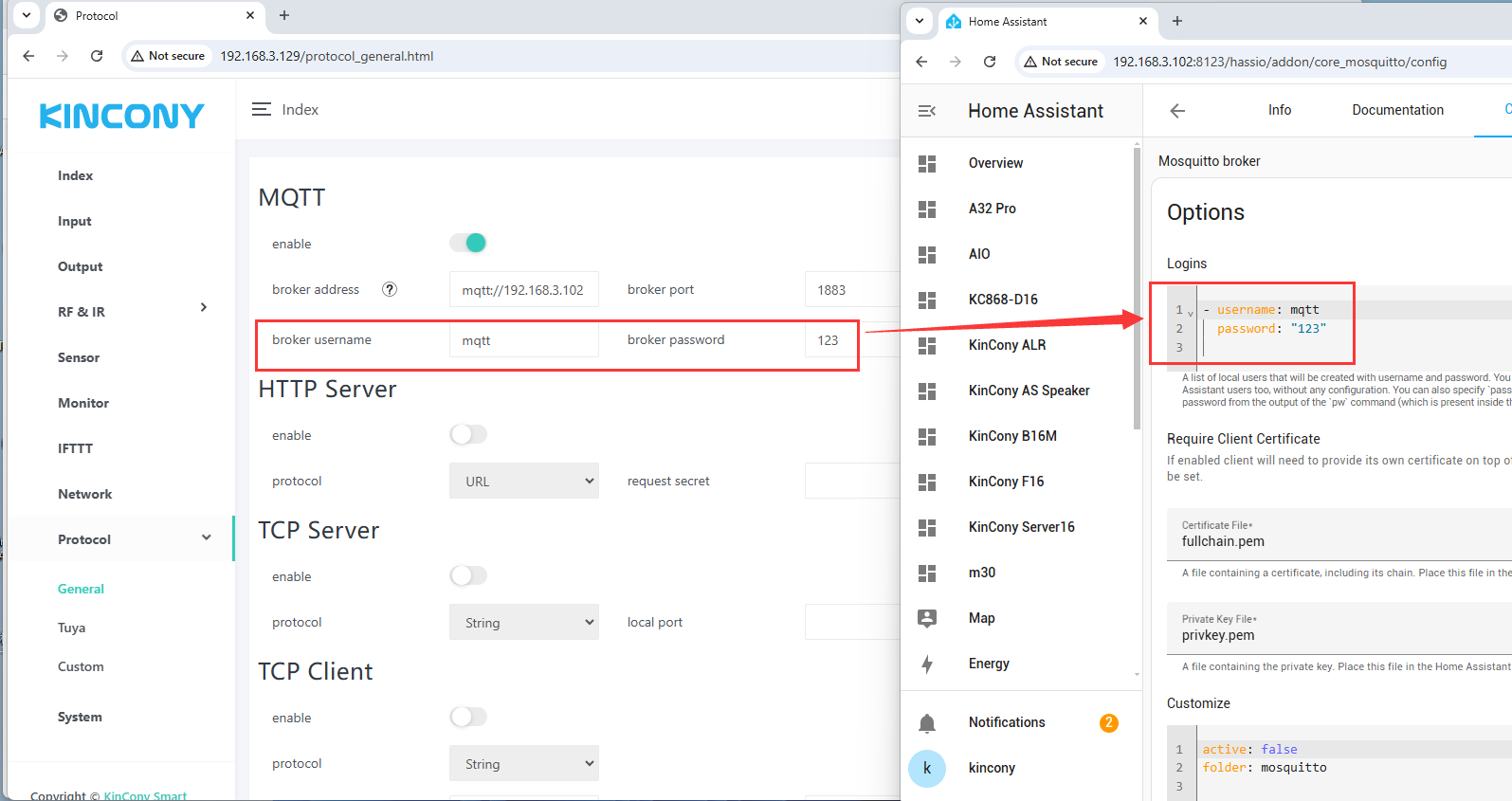Click the Map icon in sidebar
This screenshot has height=801, width=1512.
pyautogui.click(x=927, y=618)
